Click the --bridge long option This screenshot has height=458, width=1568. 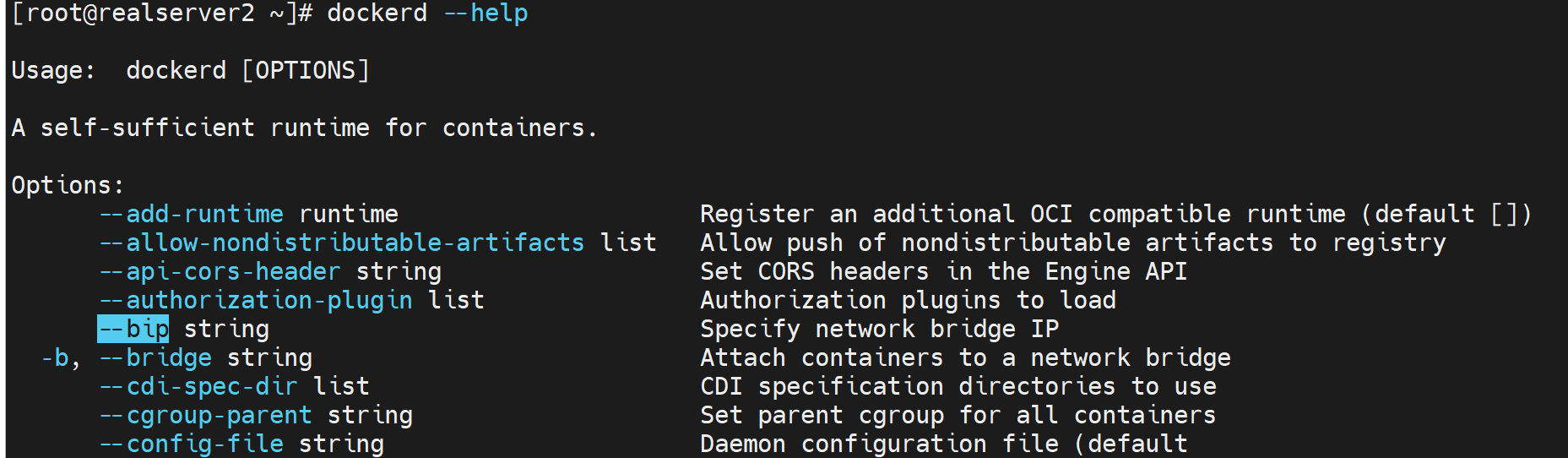155,357
